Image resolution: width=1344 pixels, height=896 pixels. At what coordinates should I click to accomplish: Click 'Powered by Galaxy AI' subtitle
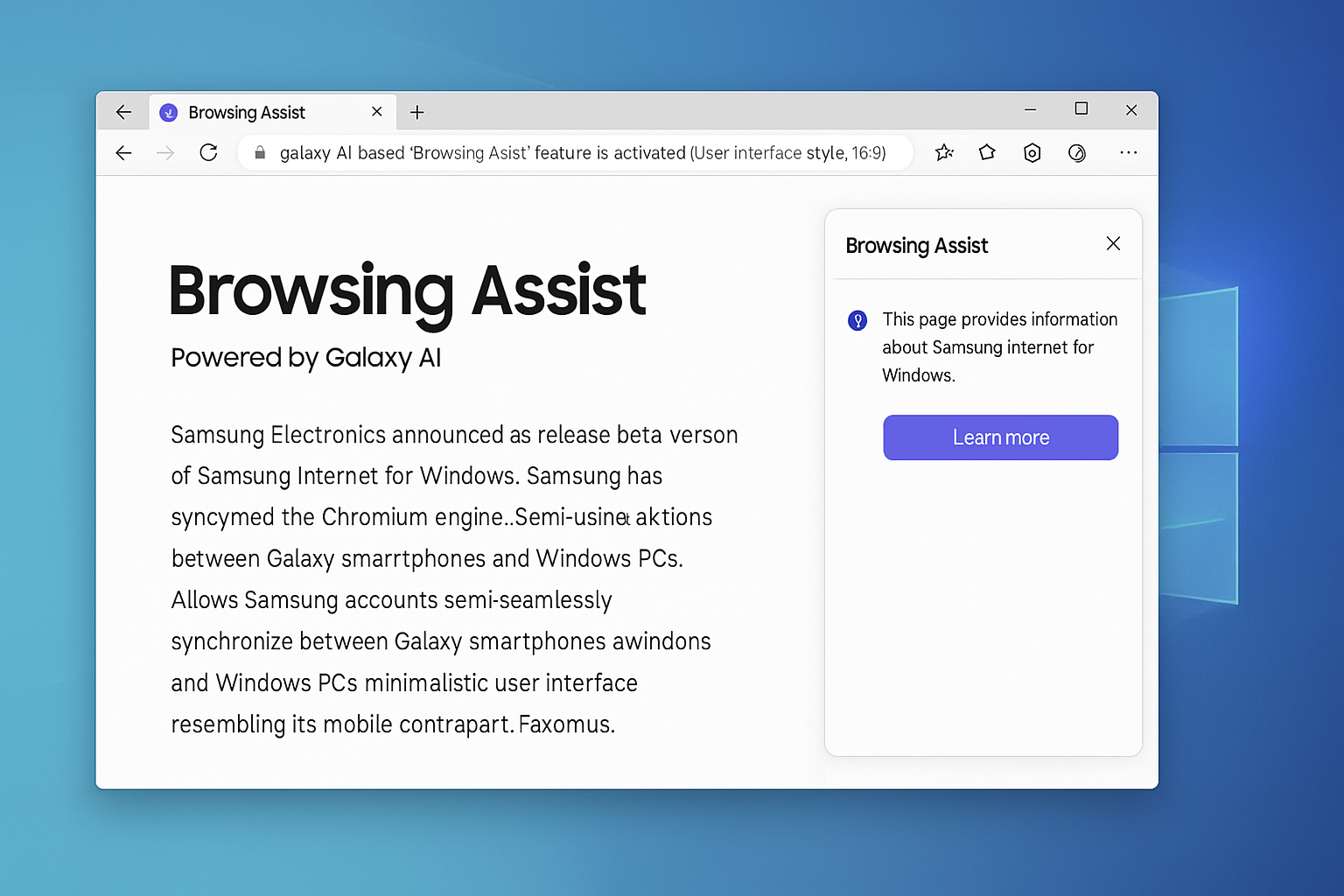click(306, 358)
